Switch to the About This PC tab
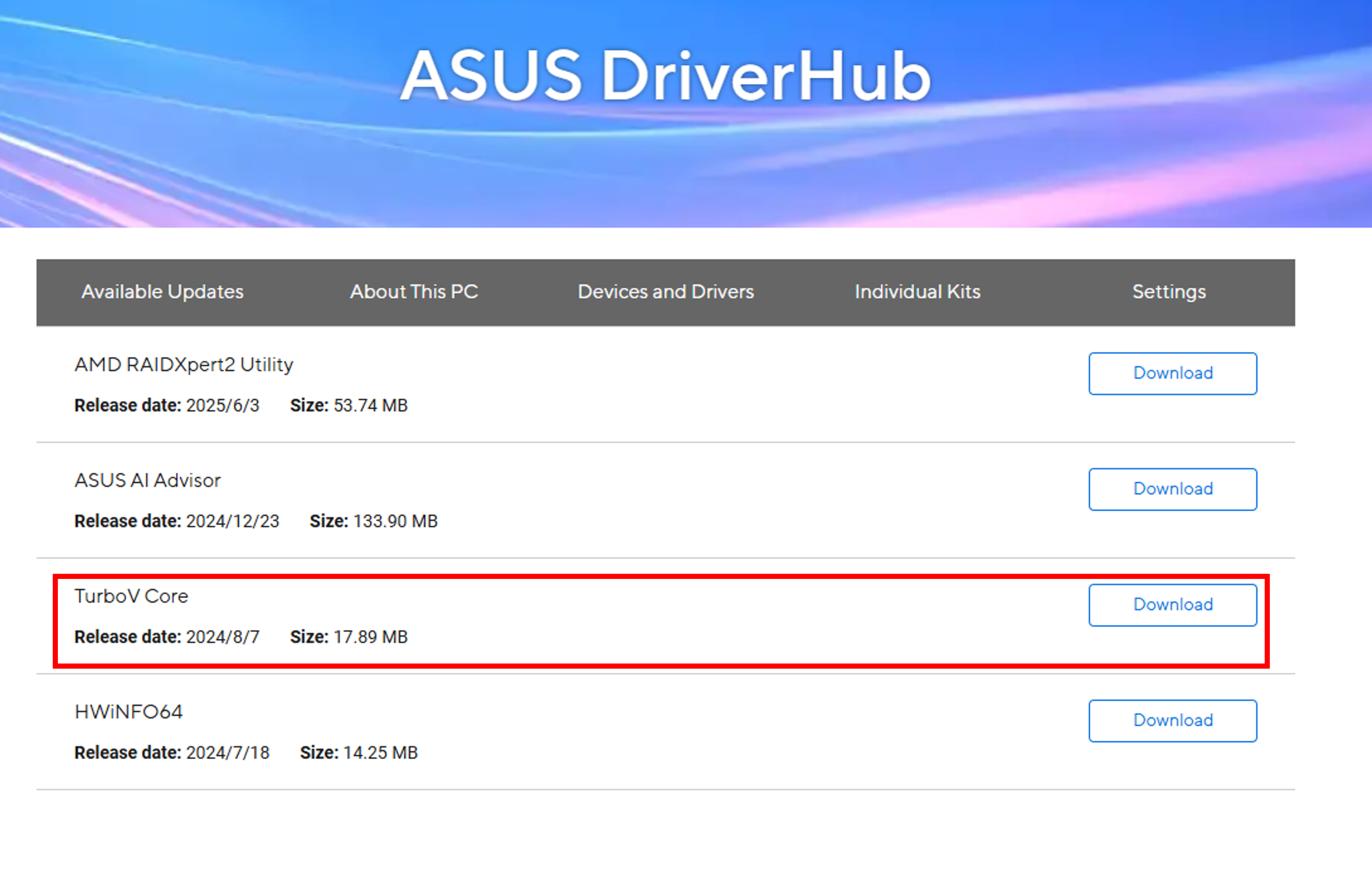Viewport: 1372px width, 877px height. pos(414,292)
